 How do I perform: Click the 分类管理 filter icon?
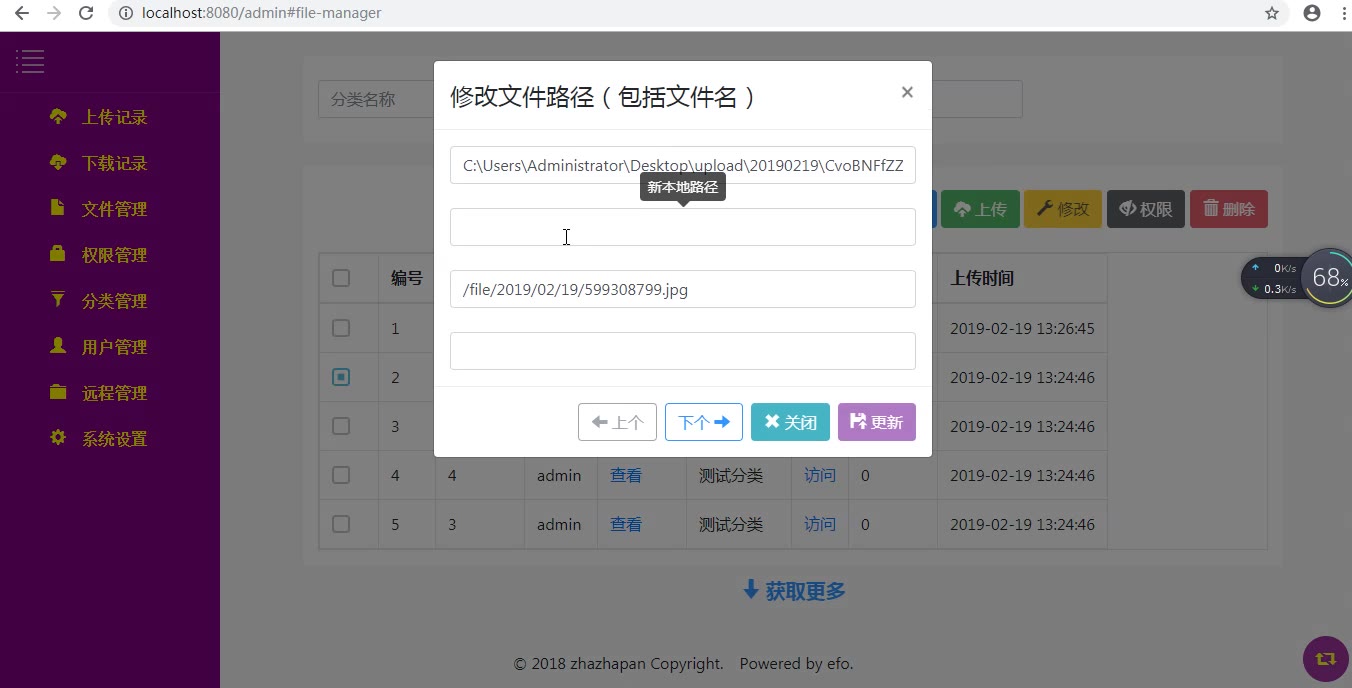click(58, 300)
